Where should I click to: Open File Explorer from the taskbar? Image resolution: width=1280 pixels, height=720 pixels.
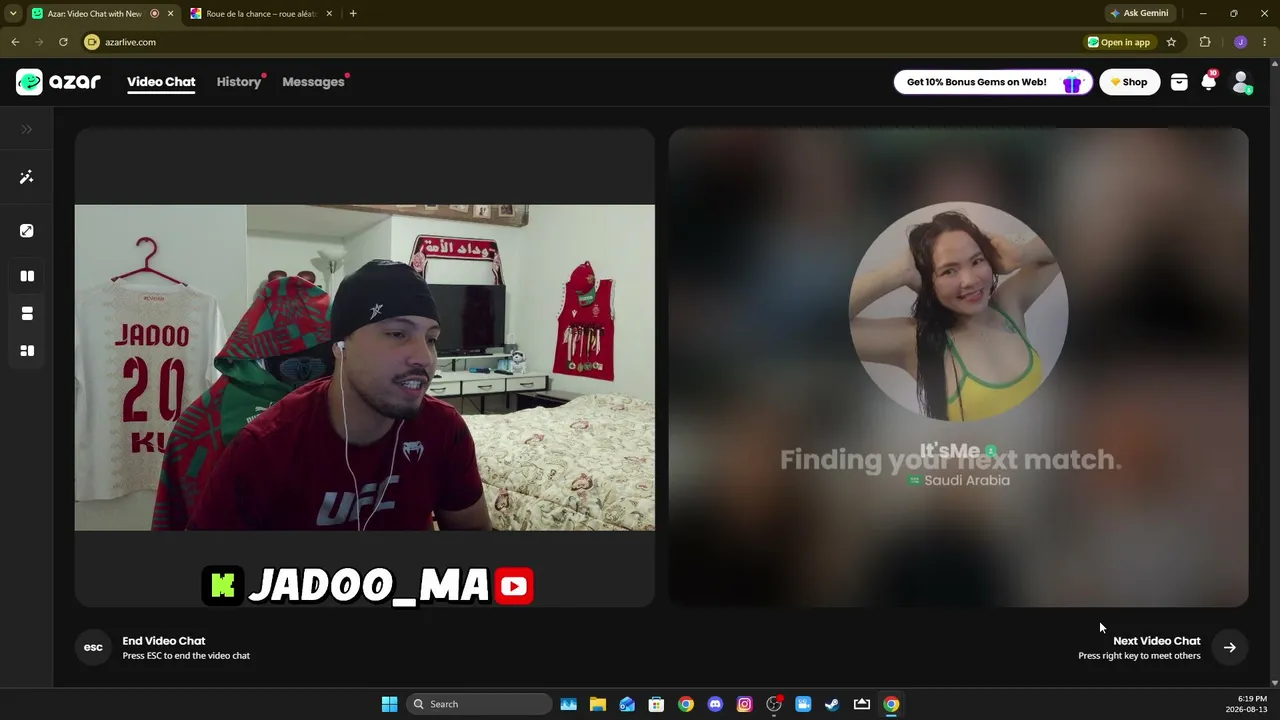pos(598,704)
